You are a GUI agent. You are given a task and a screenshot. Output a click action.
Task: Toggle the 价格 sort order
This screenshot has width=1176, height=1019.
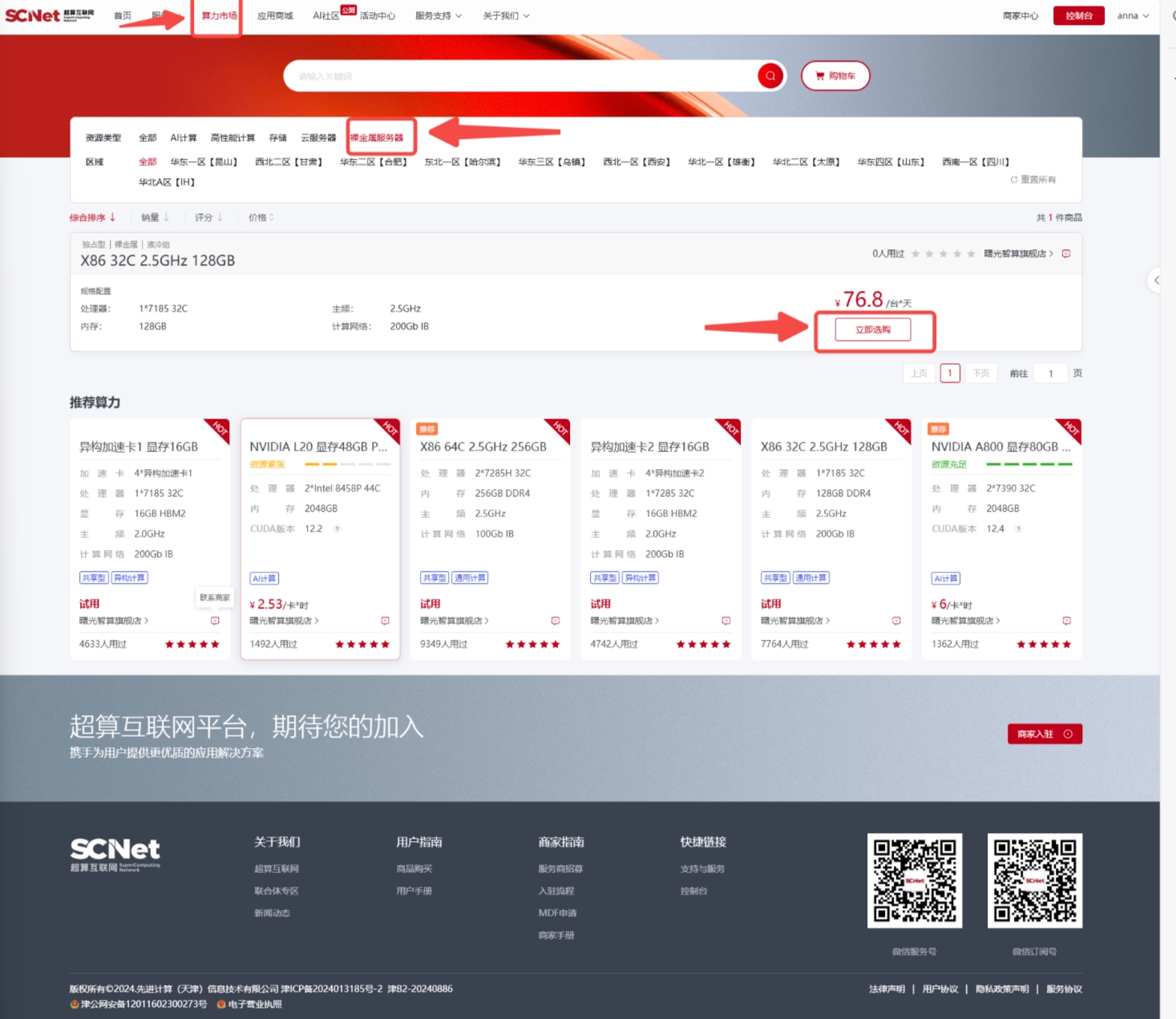point(261,217)
